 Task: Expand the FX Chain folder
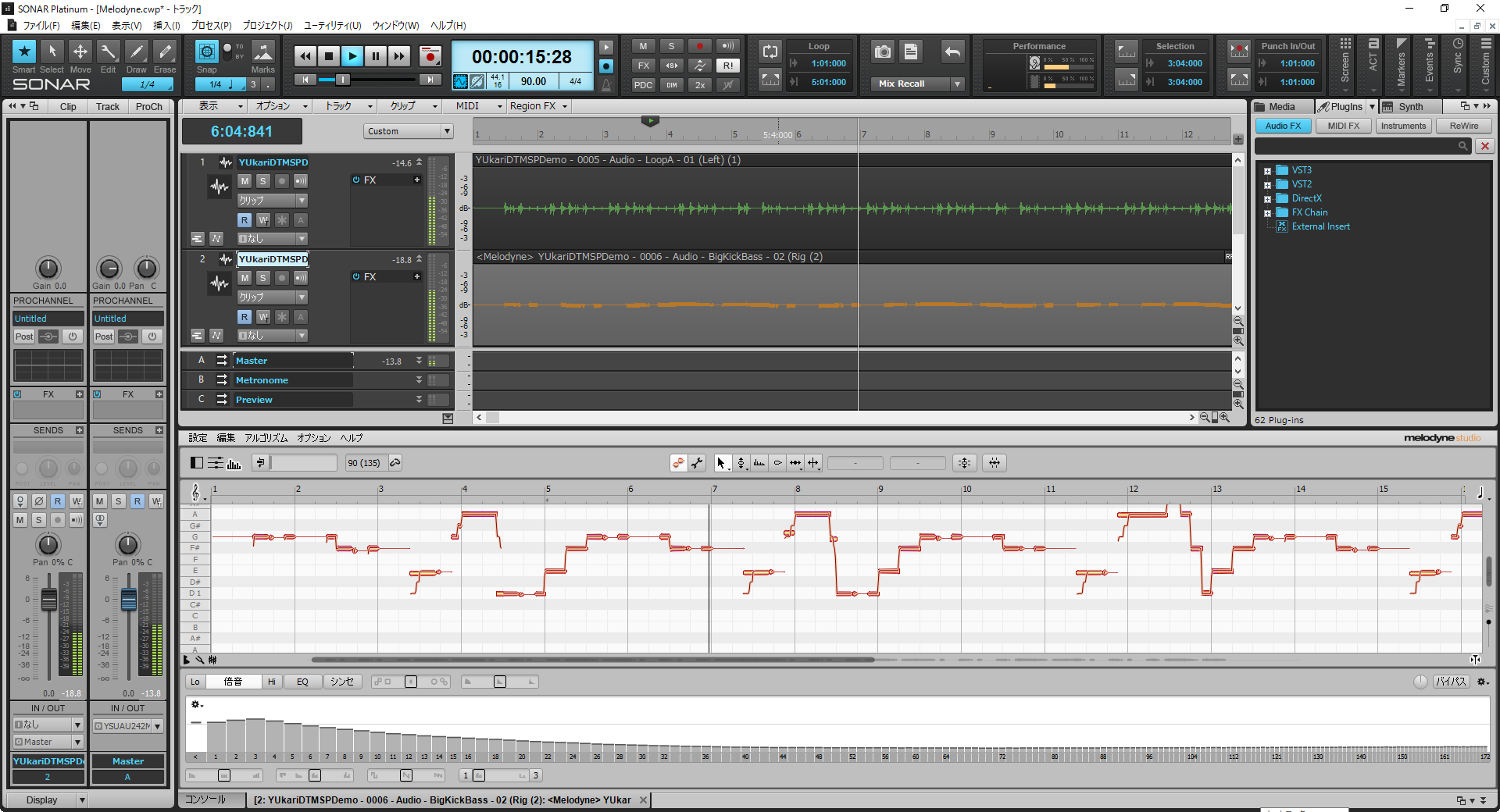tap(1267, 213)
